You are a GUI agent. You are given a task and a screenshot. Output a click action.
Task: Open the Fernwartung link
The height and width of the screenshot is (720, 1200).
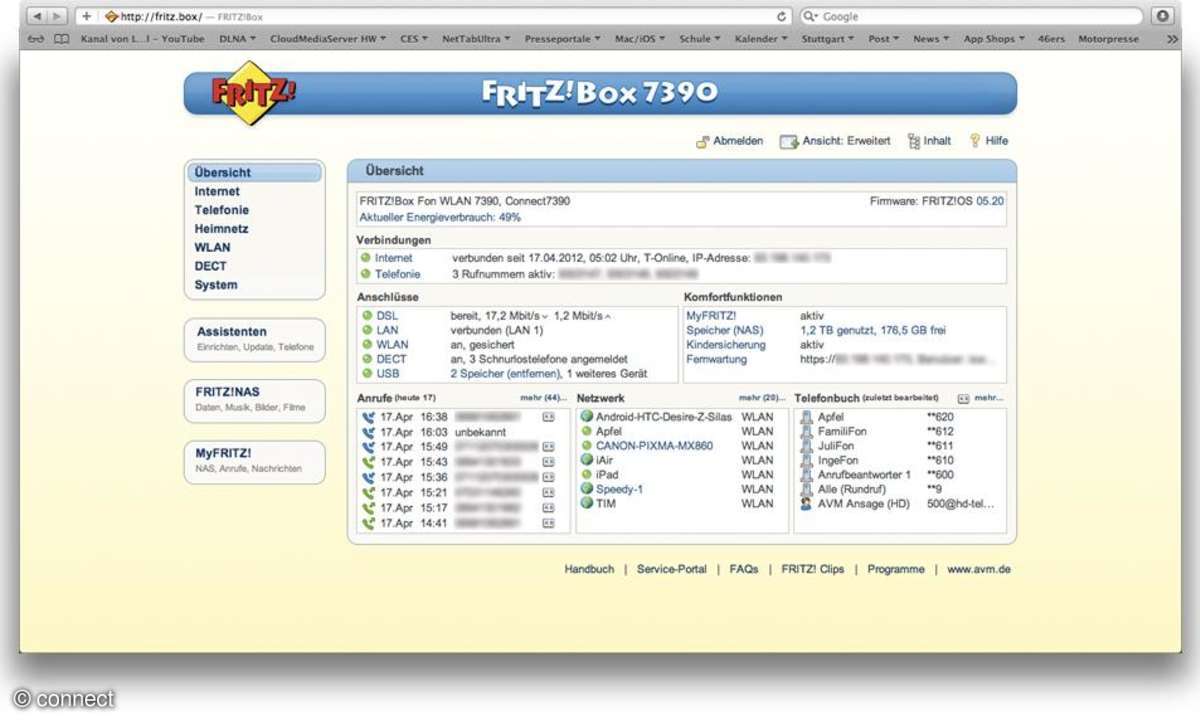click(719, 359)
